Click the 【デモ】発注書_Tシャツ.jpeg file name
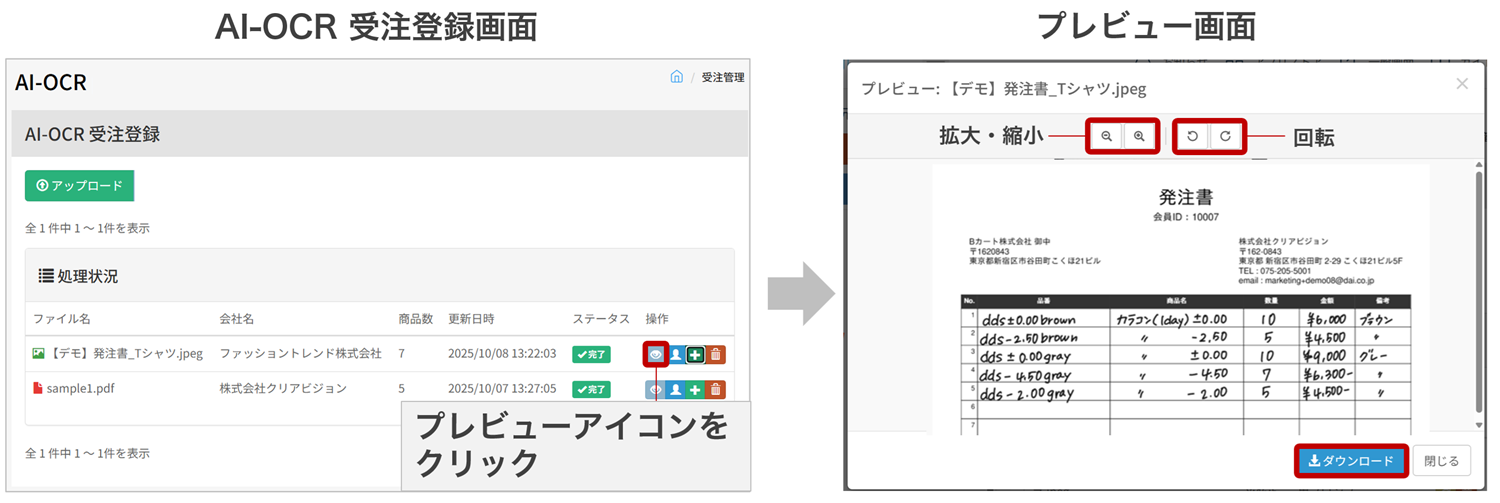The width and height of the screenshot is (1500, 503). point(125,354)
